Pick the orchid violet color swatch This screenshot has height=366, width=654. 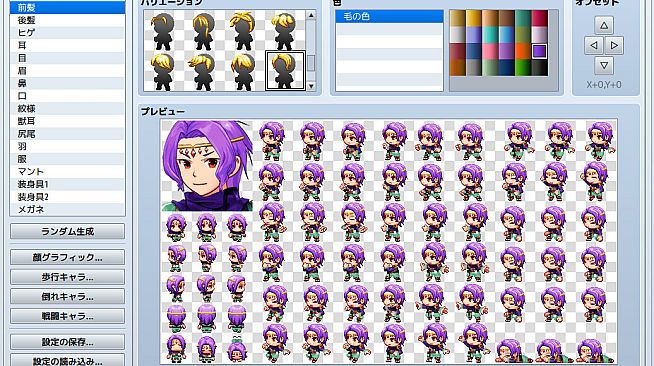[507, 51]
